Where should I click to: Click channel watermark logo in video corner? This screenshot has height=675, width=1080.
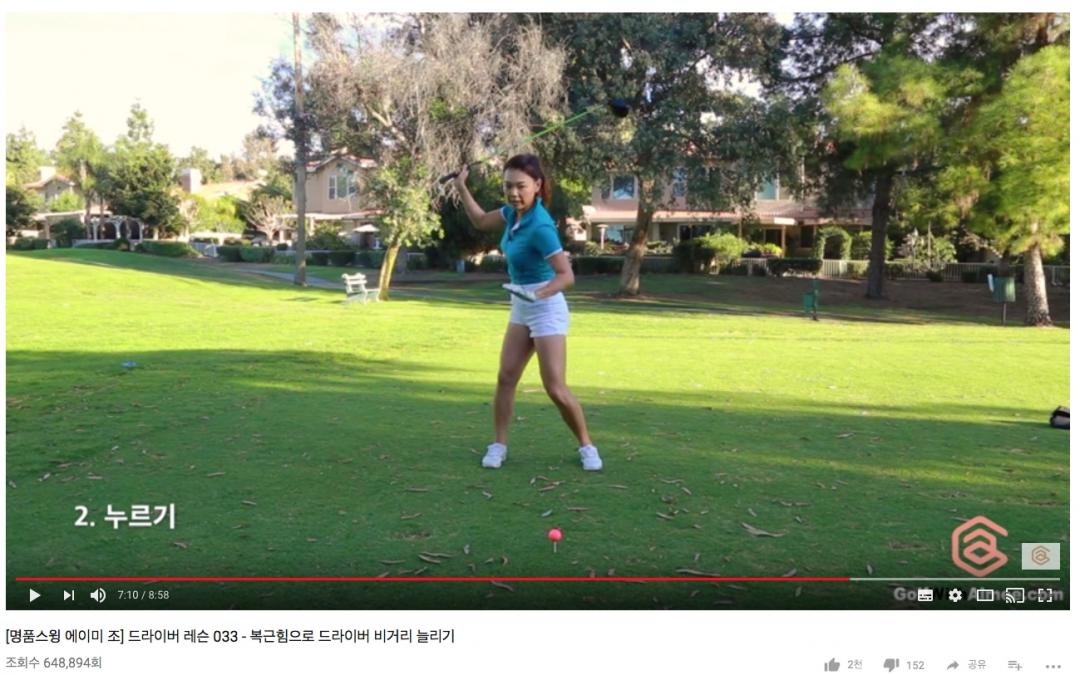[x=979, y=546]
